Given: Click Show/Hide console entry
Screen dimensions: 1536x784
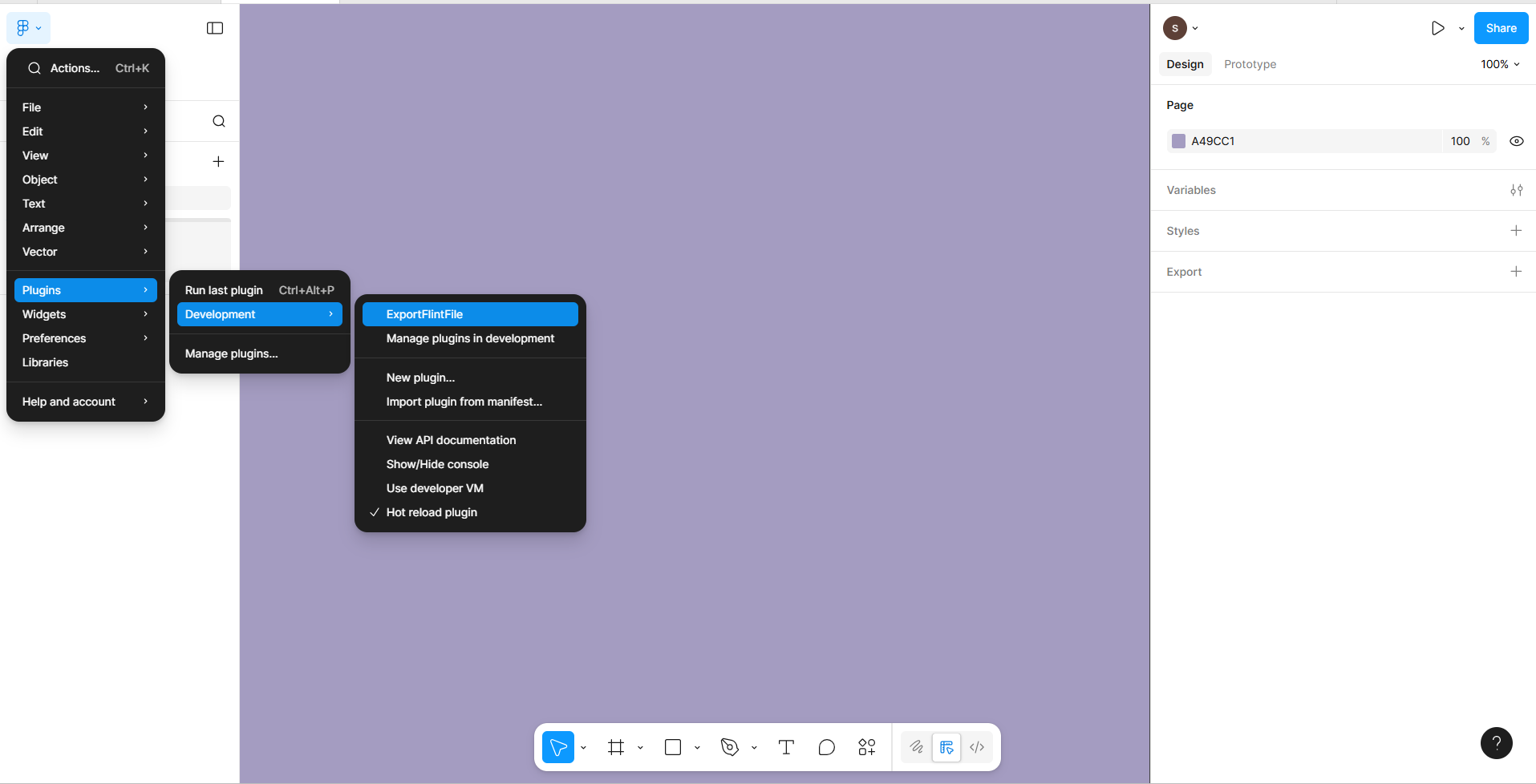Looking at the screenshot, I should [470, 464].
